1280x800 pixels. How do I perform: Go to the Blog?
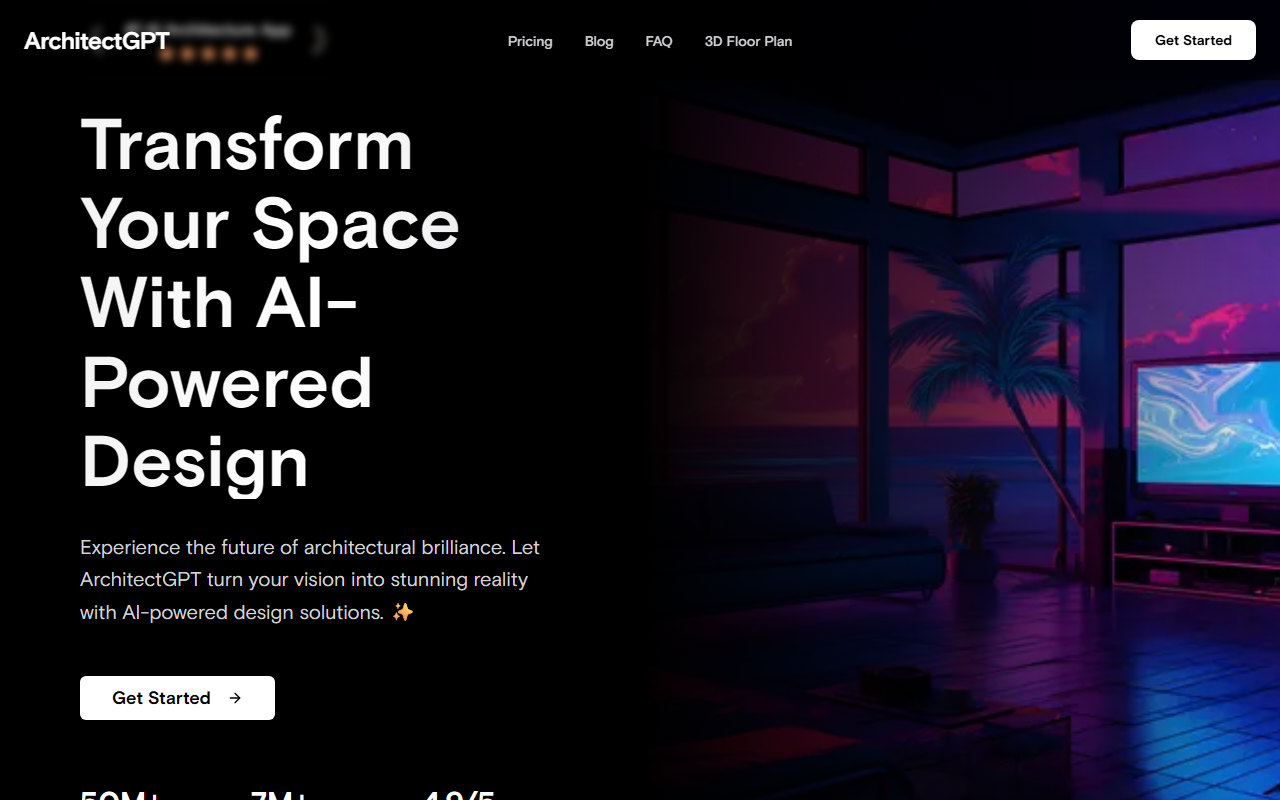599,41
